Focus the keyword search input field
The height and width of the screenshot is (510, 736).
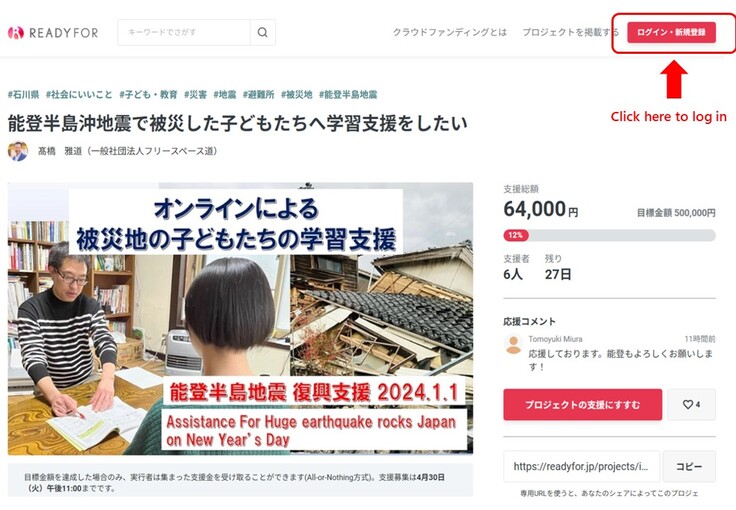pos(184,32)
